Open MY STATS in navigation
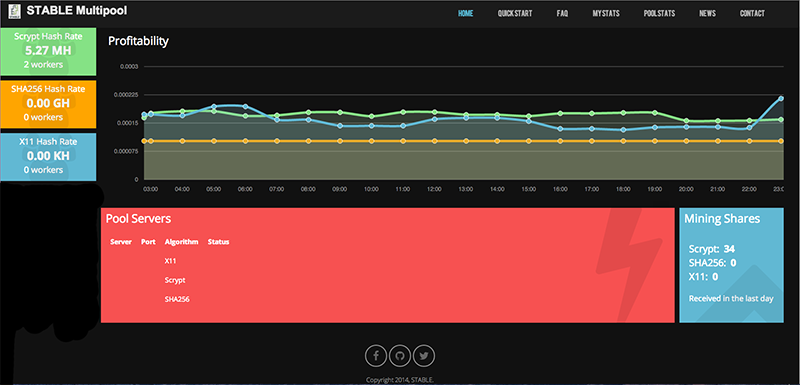This screenshot has width=800, height=385. click(x=606, y=14)
